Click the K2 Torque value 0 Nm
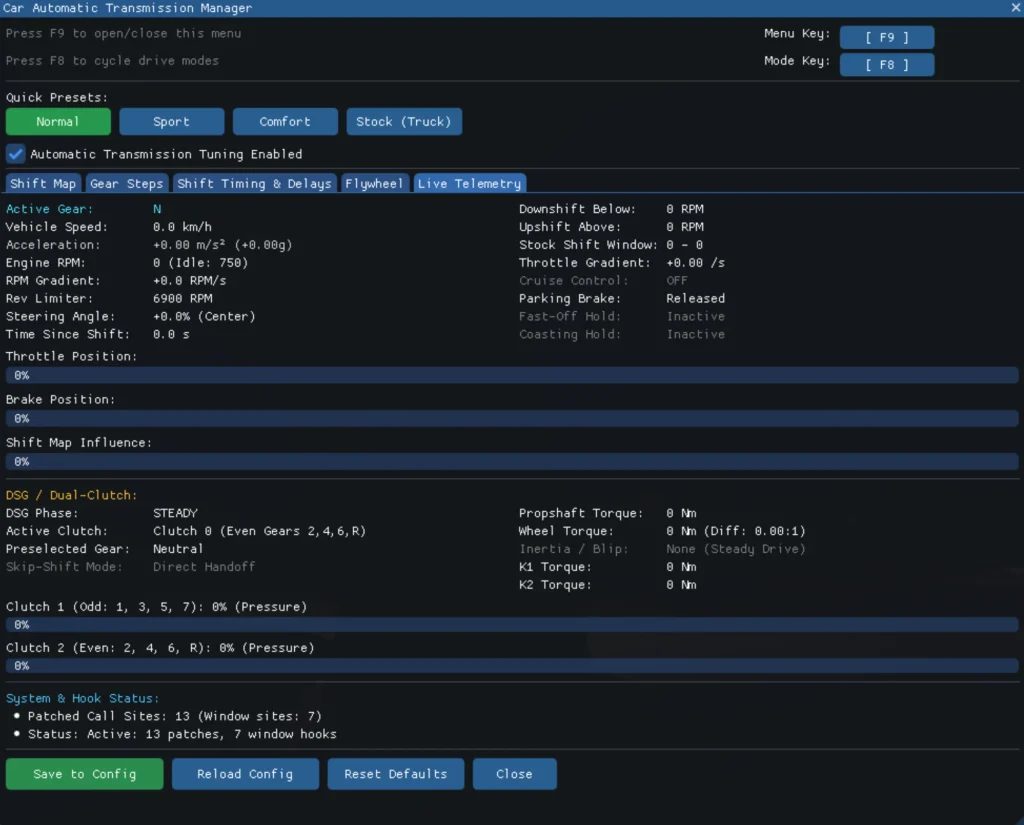This screenshot has width=1024, height=825. point(681,585)
